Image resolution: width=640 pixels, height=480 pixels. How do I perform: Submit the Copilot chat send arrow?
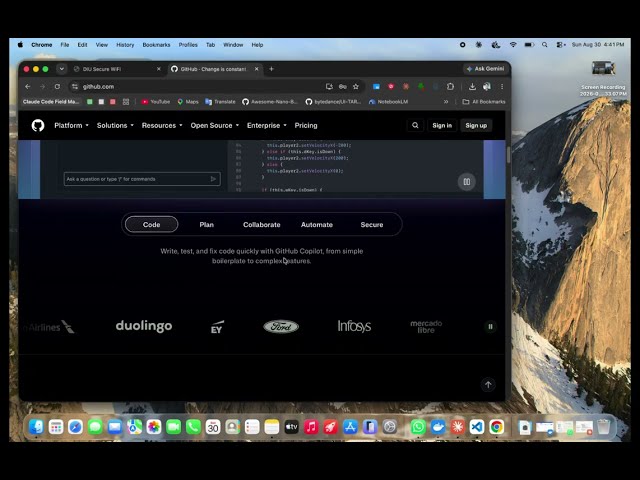(213, 179)
